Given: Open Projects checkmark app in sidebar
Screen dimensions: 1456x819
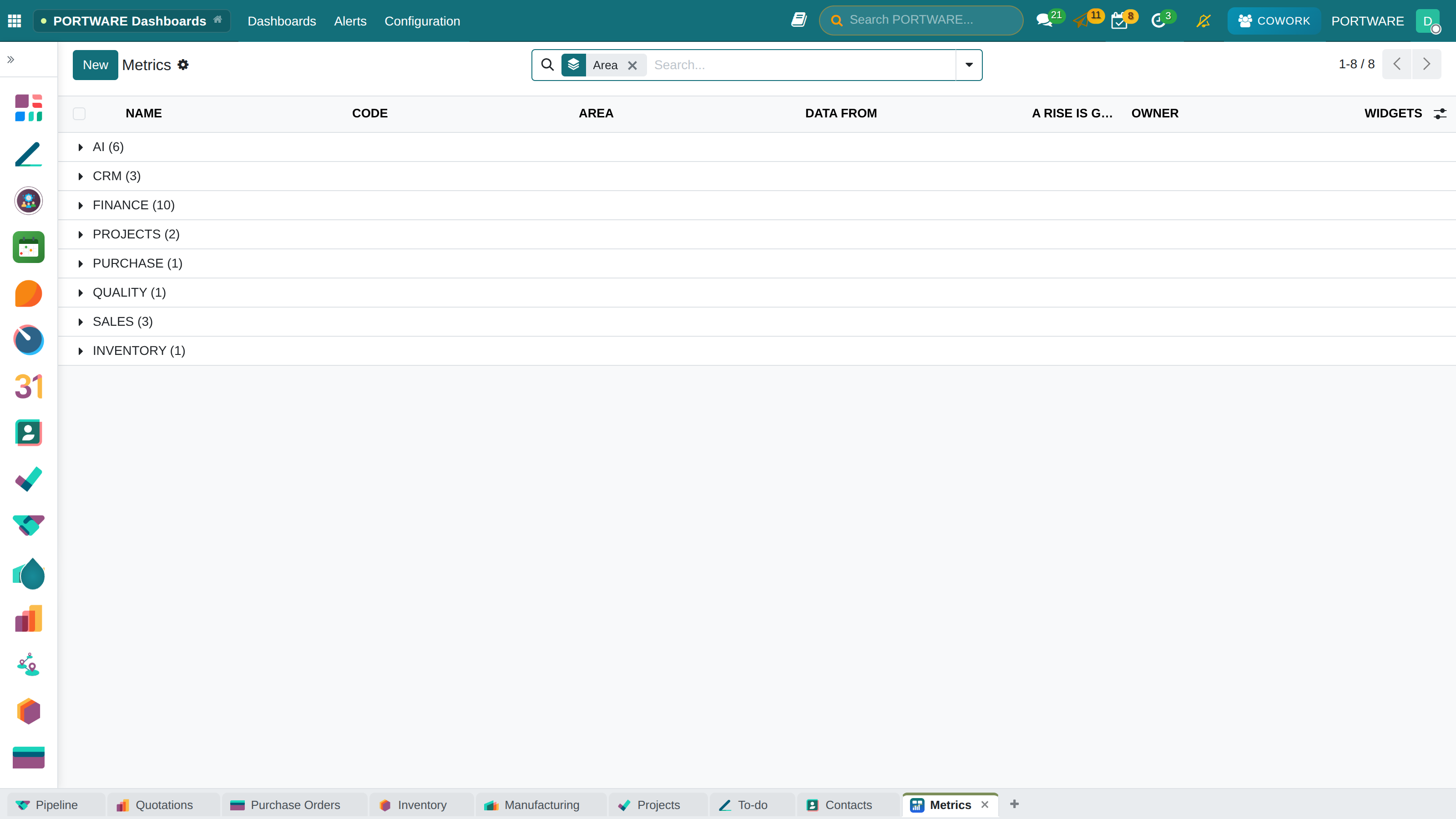Looking at the screenshot, I should coord(28,479).
